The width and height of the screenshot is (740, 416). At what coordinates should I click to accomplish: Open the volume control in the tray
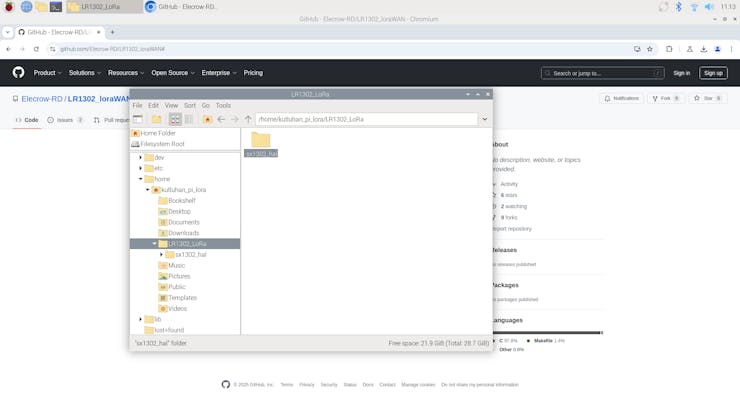click(x=709, y=7)
